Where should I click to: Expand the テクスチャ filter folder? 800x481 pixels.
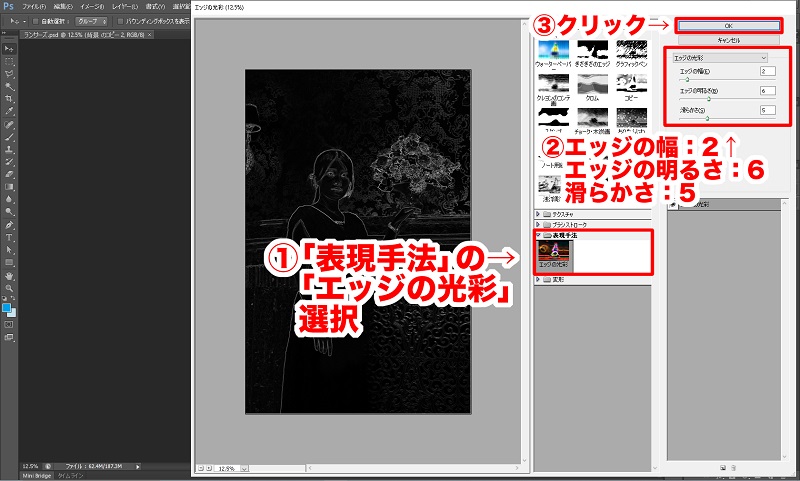coord(538,214)
